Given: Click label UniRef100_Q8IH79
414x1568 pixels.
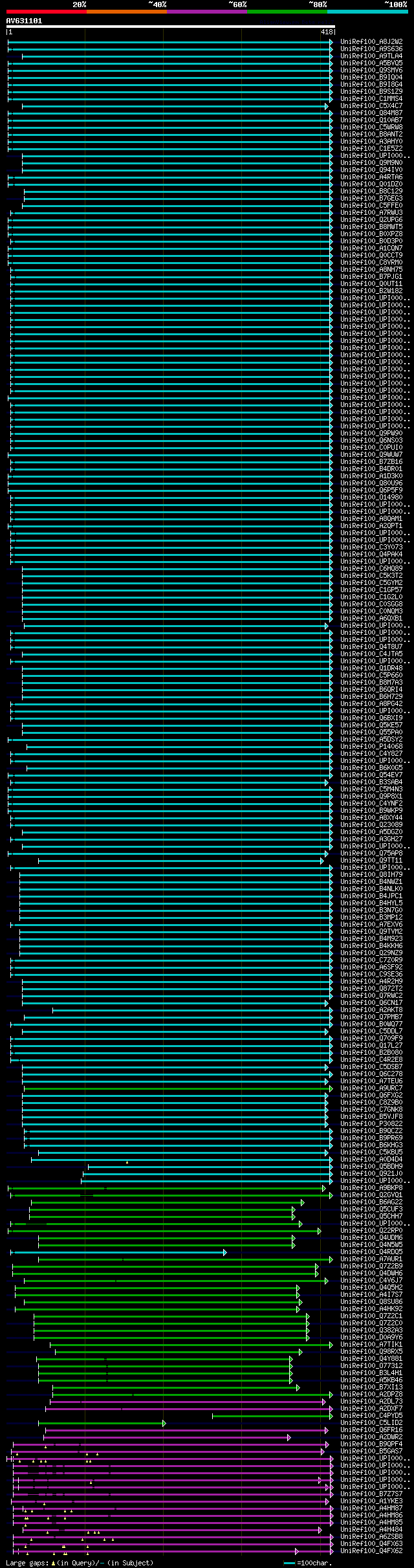Looking at the screenshot, I should click(x=371, y=874).
